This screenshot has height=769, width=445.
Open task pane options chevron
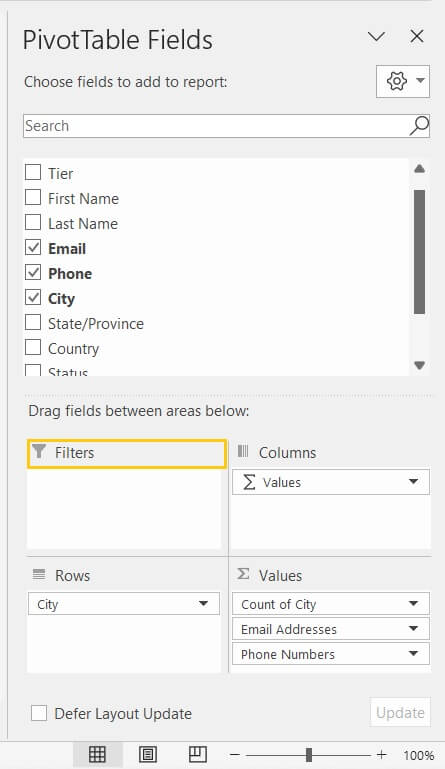(376, 36)
